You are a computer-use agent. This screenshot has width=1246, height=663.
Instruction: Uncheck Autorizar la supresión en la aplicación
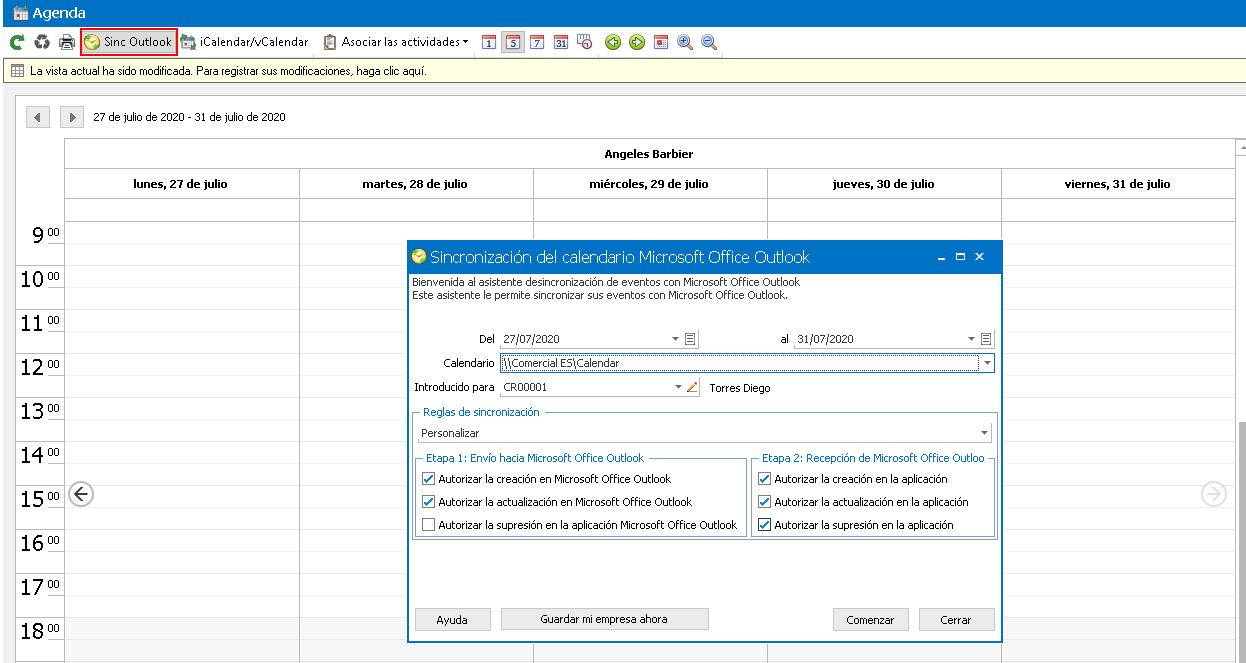765,525
